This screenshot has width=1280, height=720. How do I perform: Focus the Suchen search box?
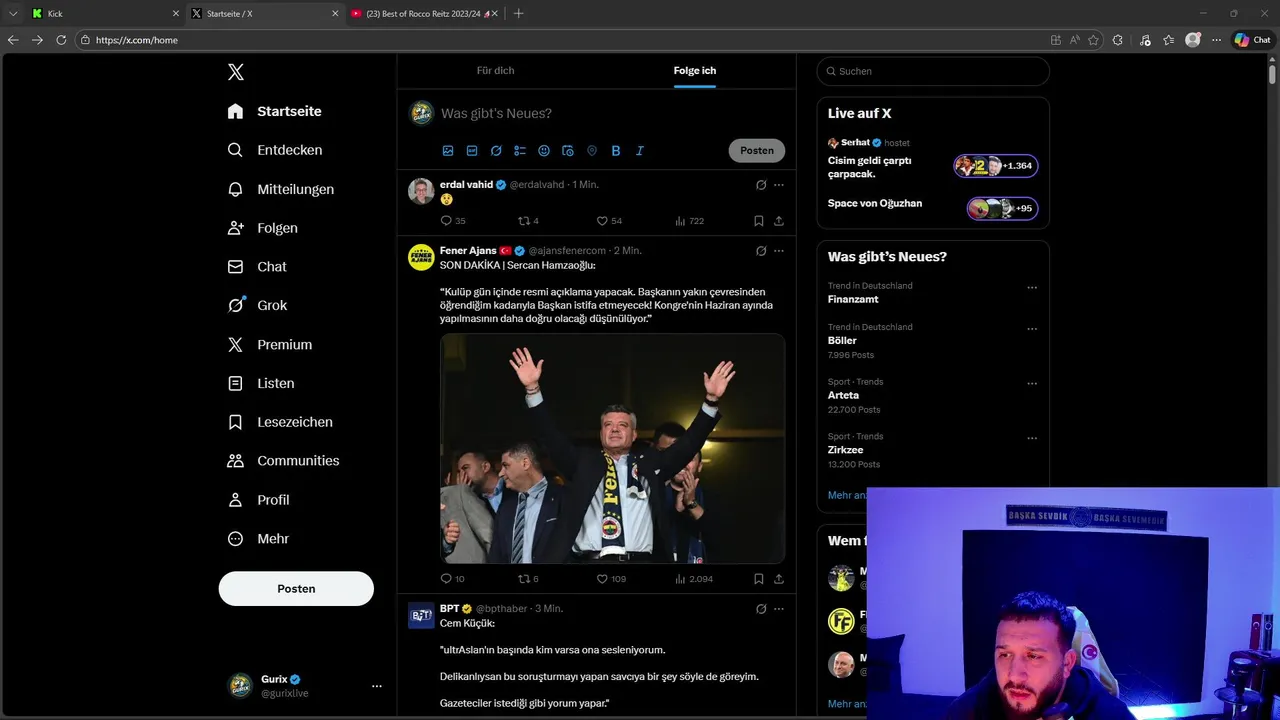(933, 71)
